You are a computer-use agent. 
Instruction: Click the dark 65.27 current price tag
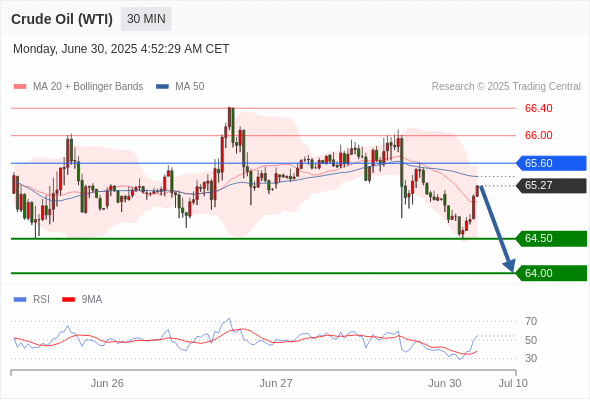click(x=551, y=186)
